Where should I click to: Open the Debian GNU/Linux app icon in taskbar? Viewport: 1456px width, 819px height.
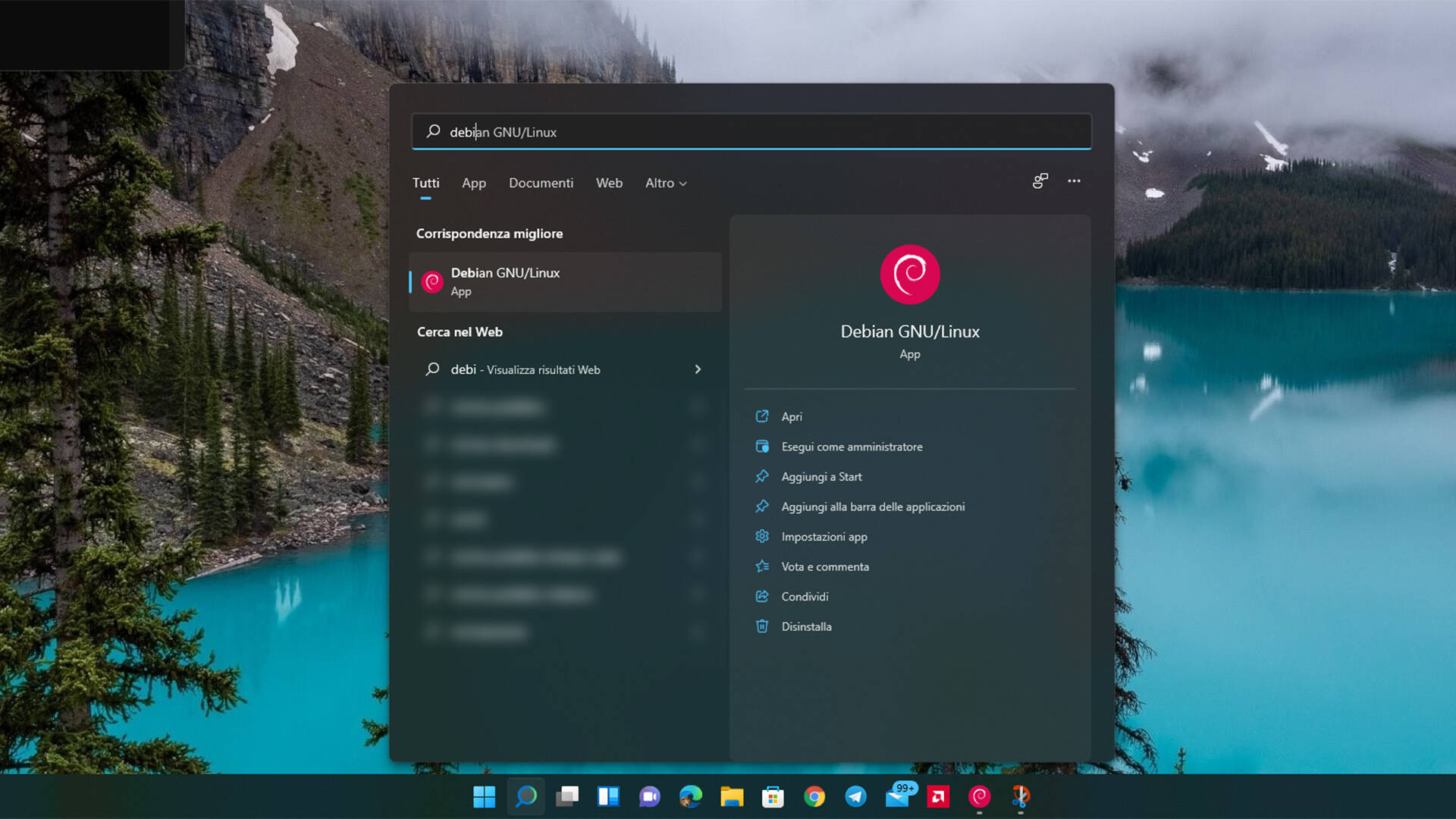[978, 797]
